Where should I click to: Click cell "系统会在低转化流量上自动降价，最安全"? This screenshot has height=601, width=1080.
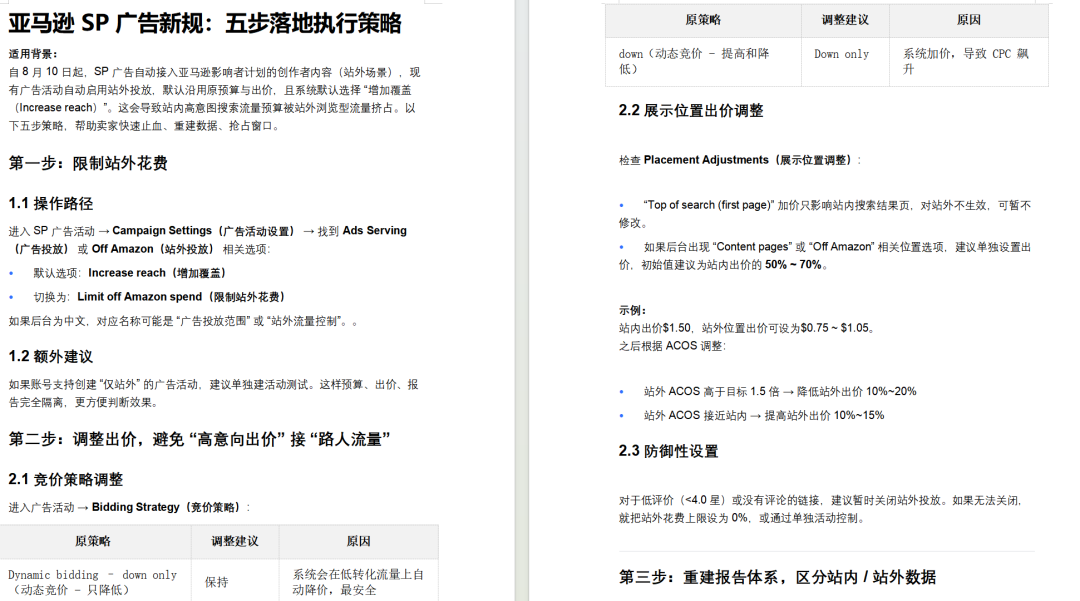point(358,582)
